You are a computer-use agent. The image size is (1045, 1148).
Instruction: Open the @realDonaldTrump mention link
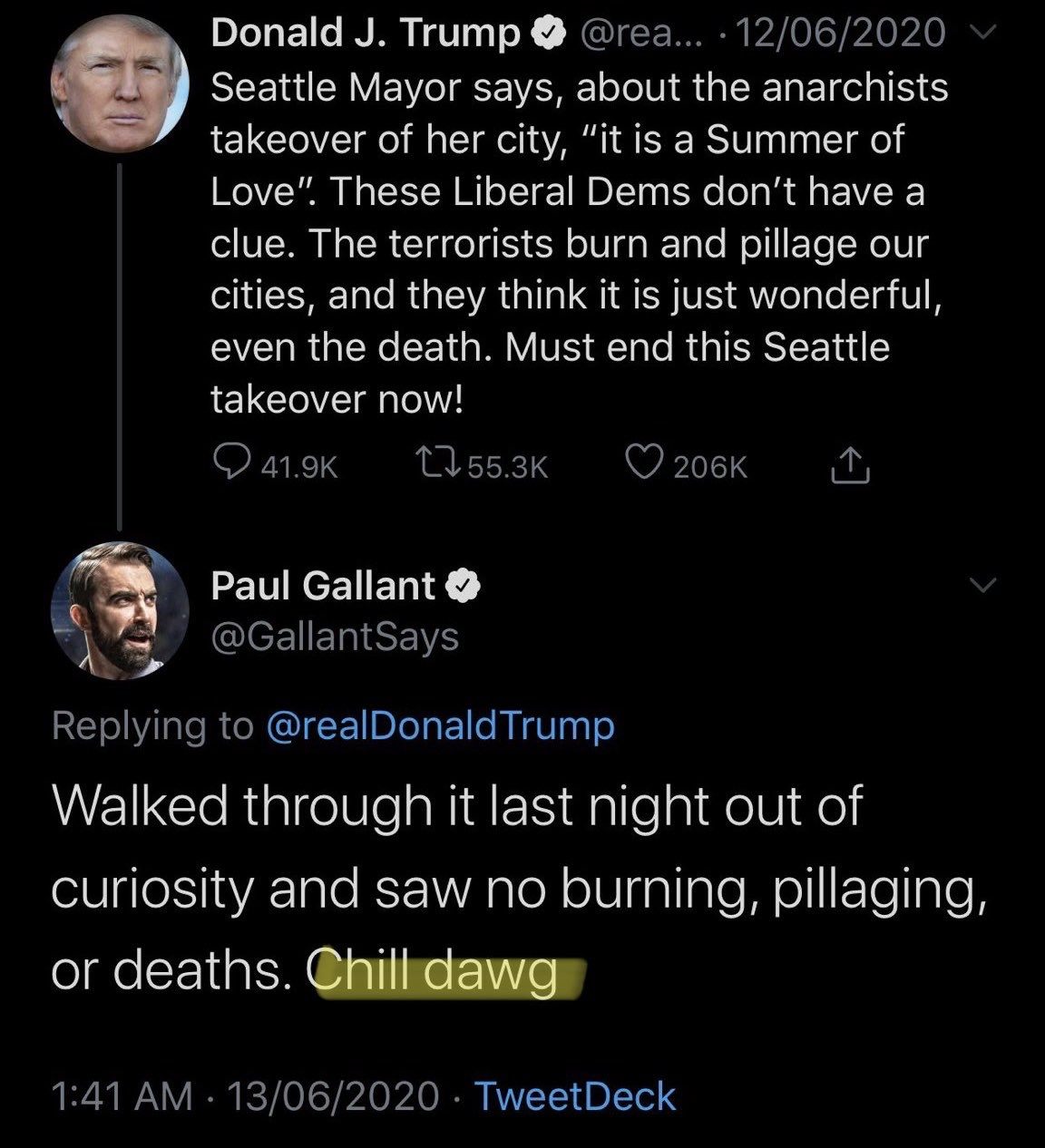point(440,725)
